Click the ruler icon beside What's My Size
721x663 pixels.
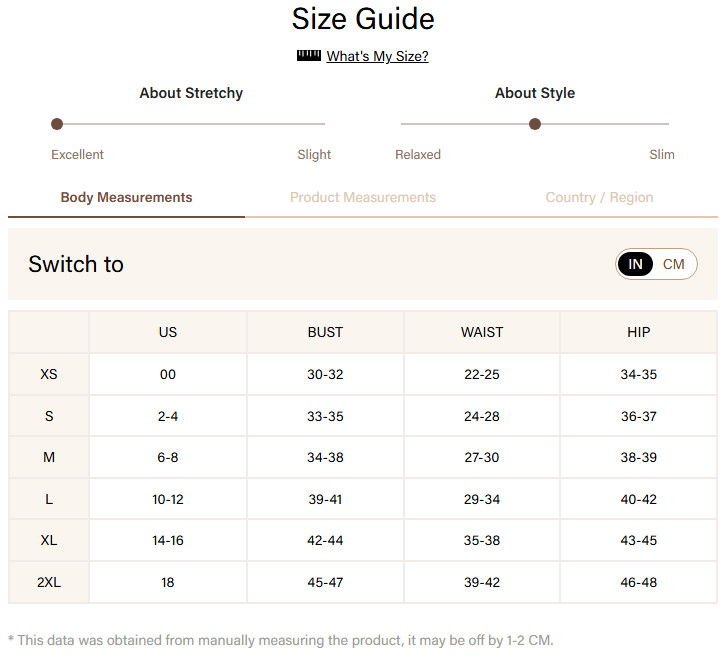309,56
